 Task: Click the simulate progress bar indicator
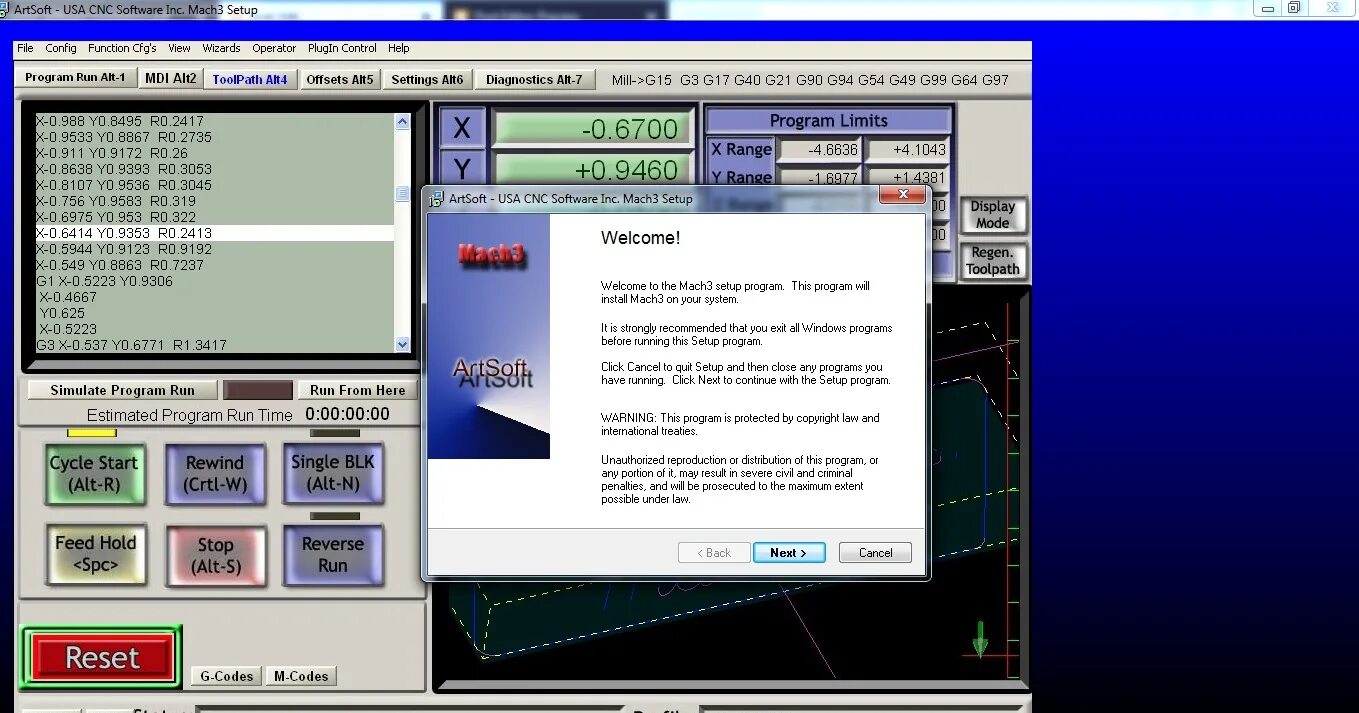258,390
